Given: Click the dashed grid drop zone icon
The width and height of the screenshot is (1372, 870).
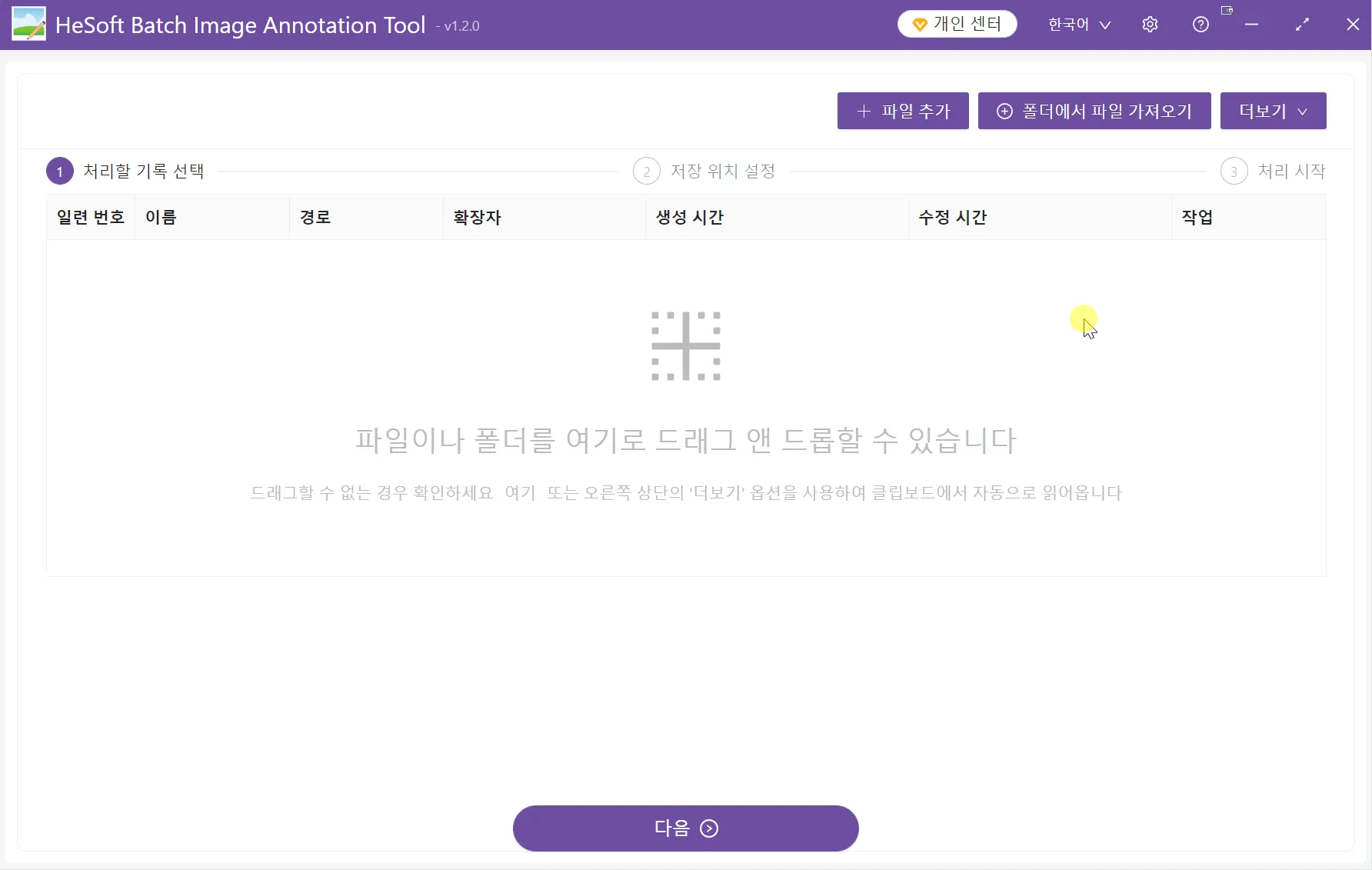Looking at the screenshot, I should tap(685, 346).
